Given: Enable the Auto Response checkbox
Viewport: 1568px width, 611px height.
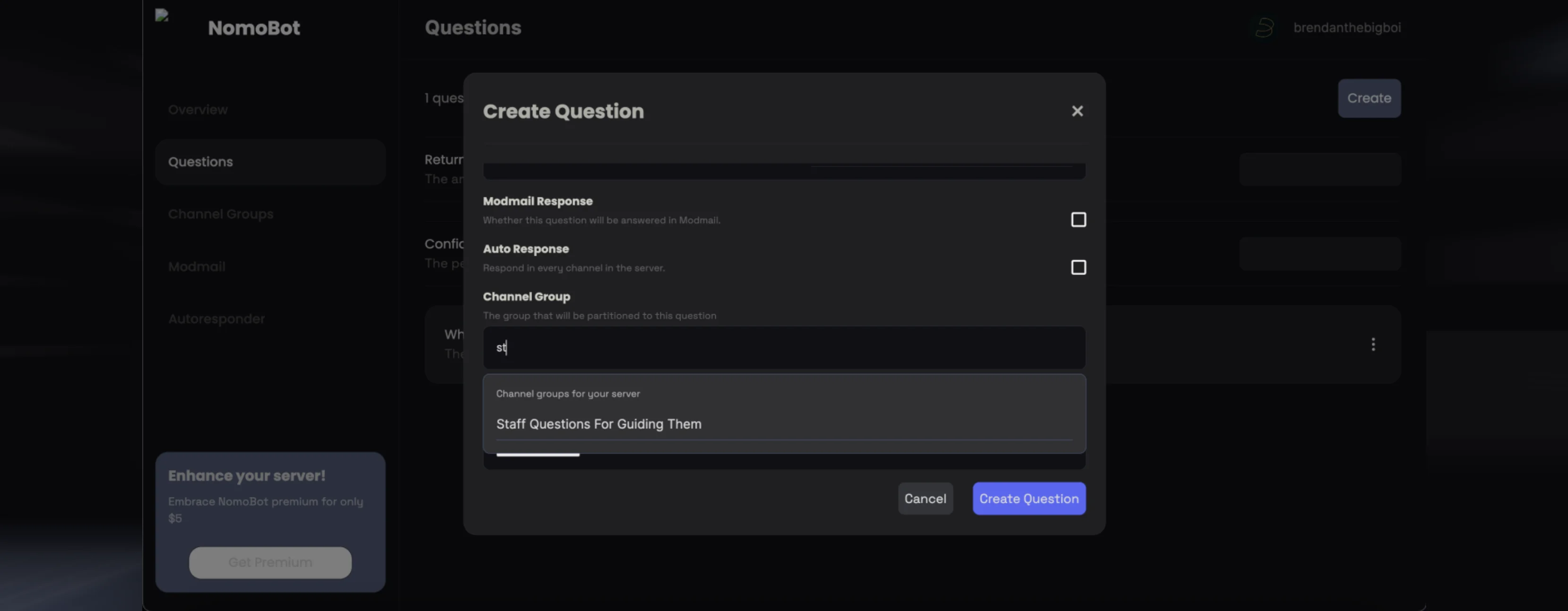Looking at the screenshot, I should pyautogui.click(x=1078, y=267).
